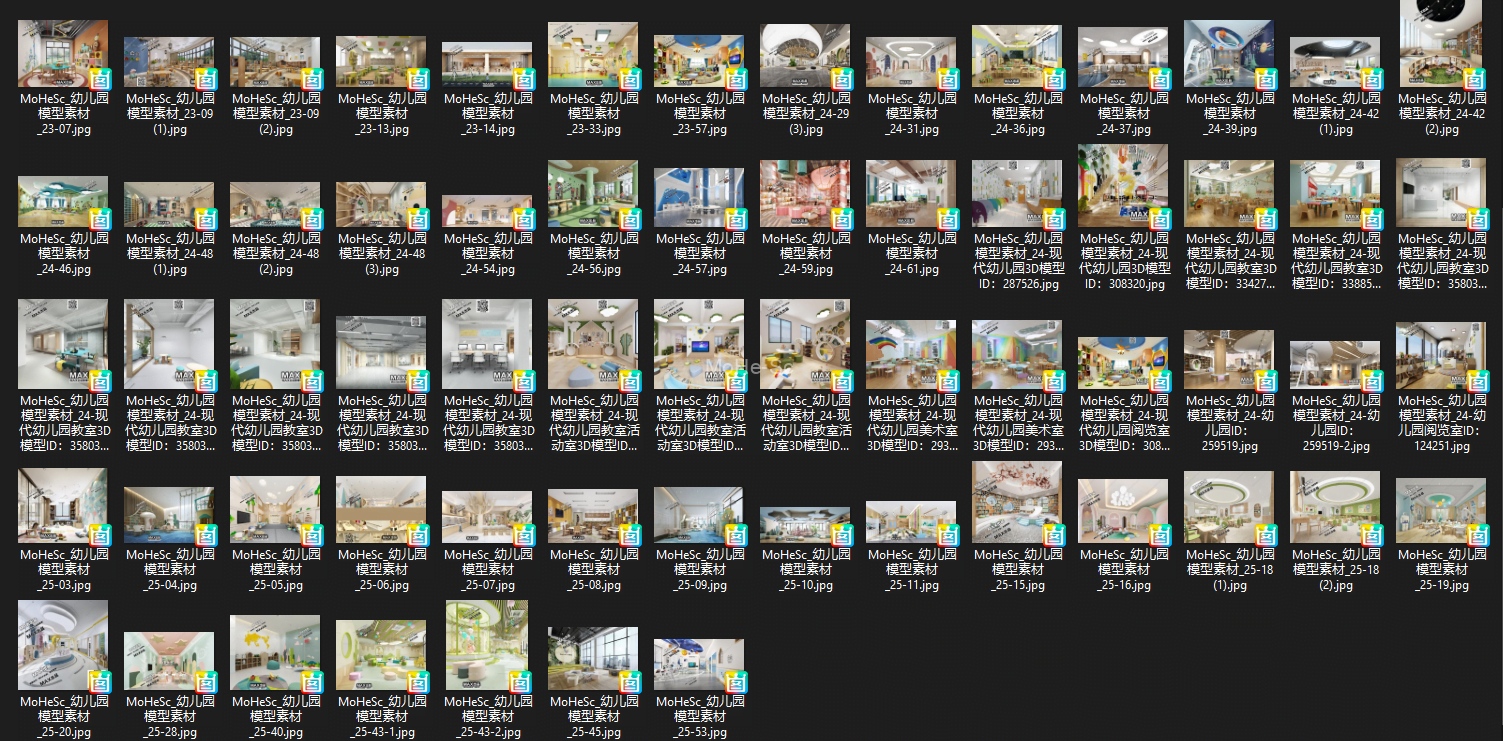Choose the 24-46.jpg image file
1503x741 pixels.
[64, 203]
